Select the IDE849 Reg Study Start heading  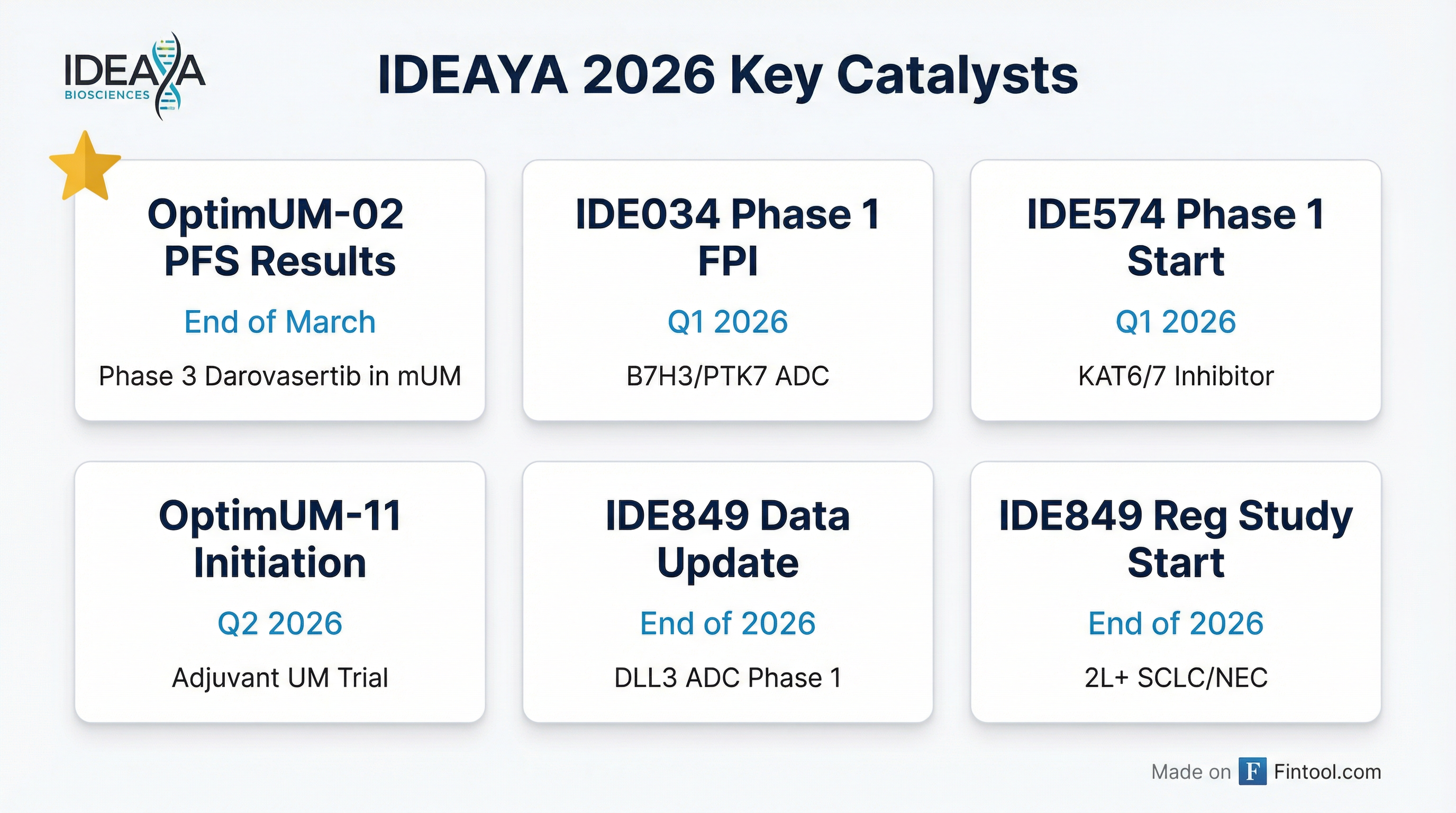(x=1176, y=539)
